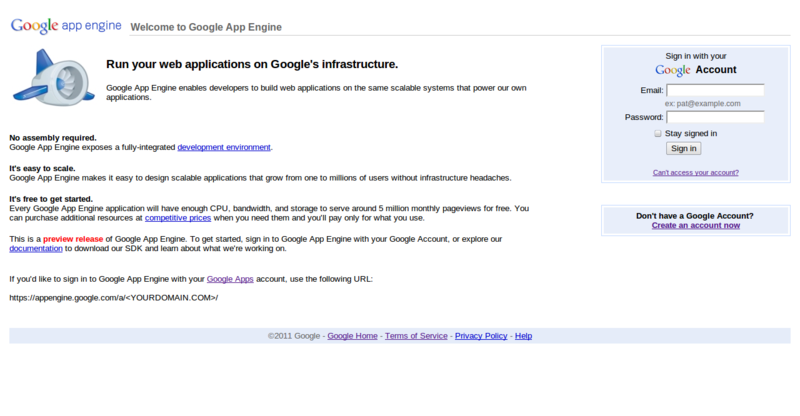Focus the Email input field

click(715, 90)
